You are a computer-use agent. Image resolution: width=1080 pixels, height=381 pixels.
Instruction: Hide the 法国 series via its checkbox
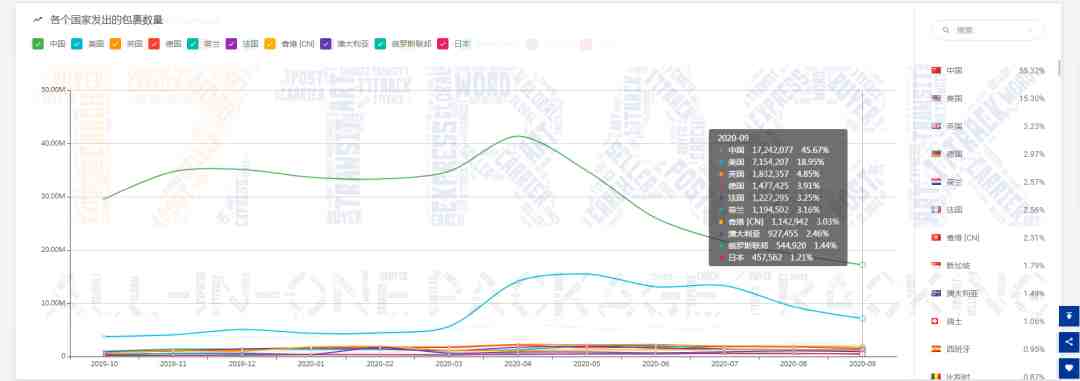pos(231,43)
